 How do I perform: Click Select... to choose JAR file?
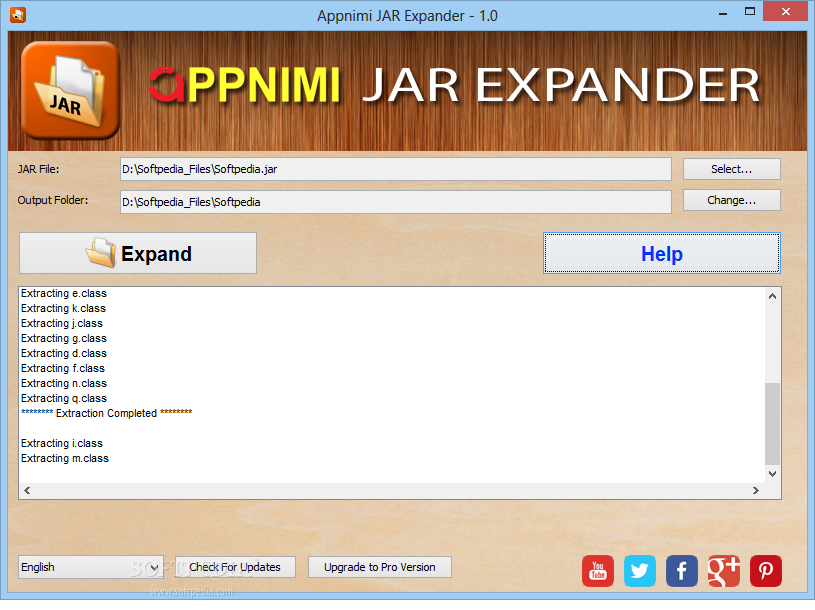click(x=731, y=169)
